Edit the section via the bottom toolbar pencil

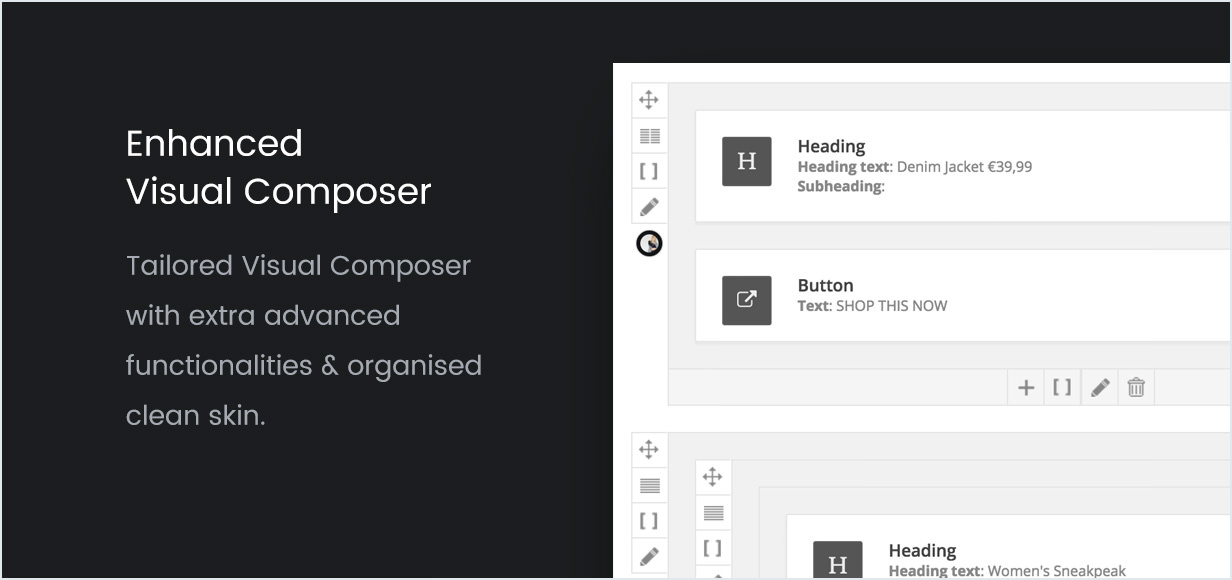(x=1098, y=387)
